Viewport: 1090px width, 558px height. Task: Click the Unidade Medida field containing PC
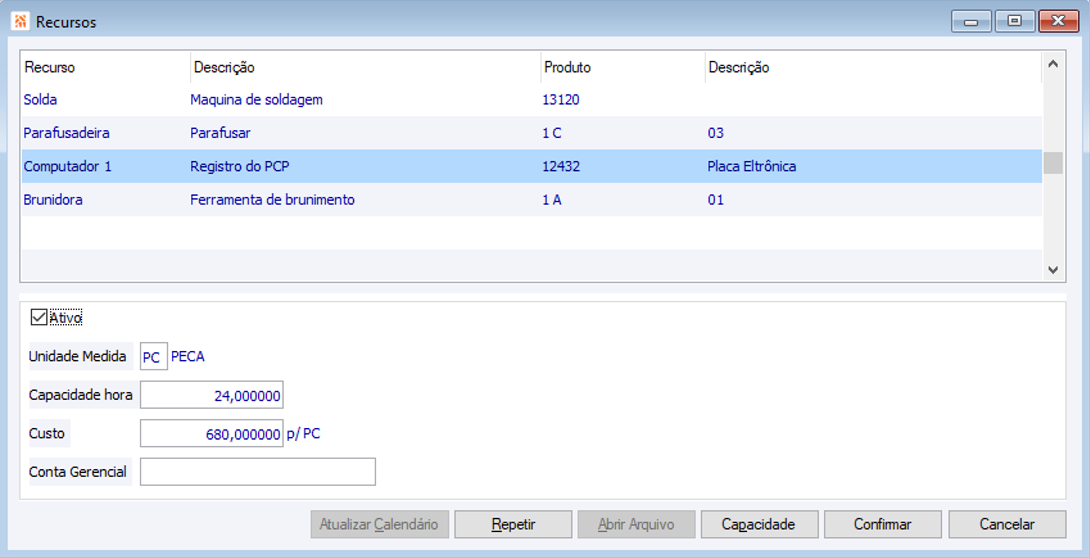click(154, 356)
